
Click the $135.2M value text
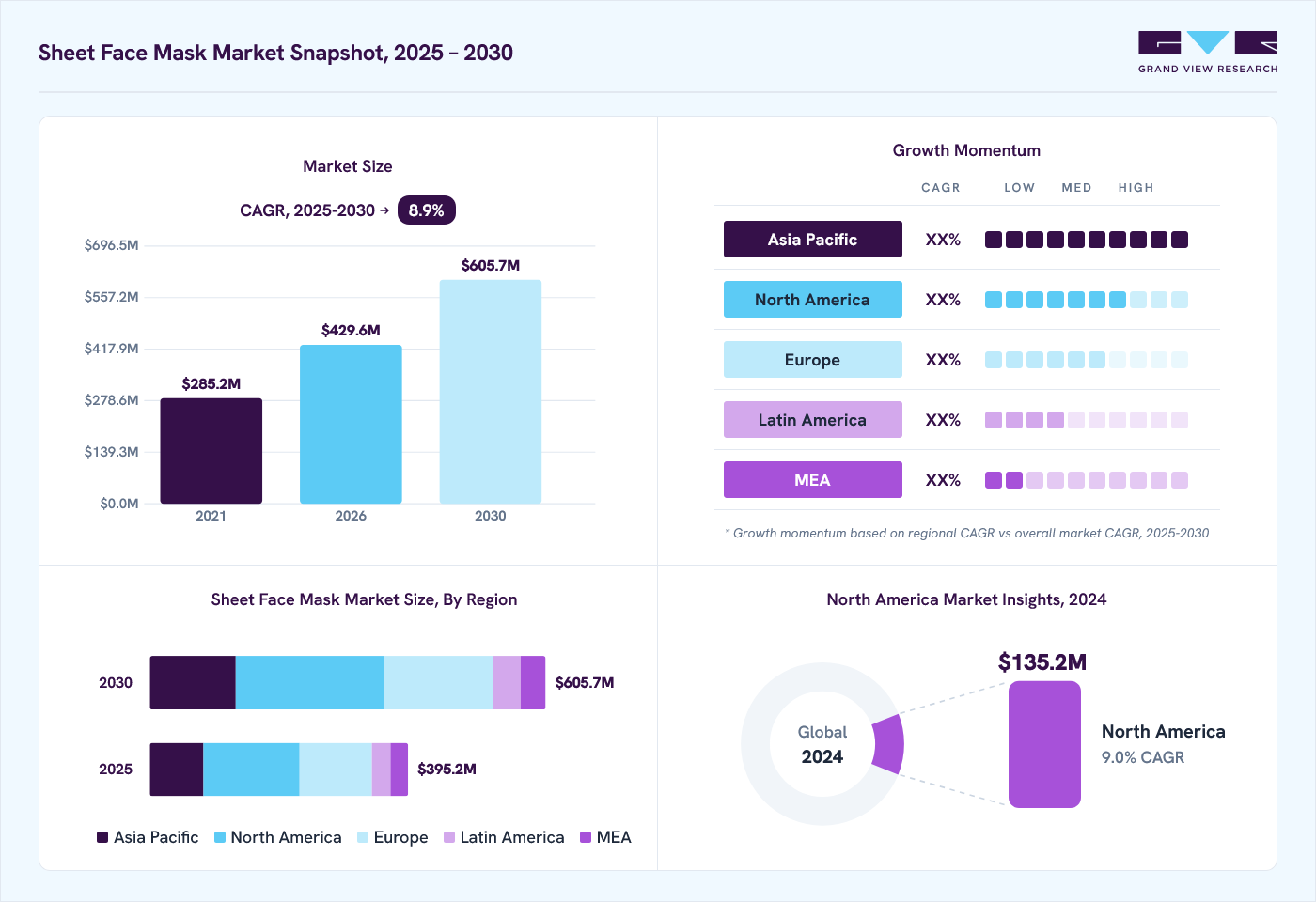1042,662
